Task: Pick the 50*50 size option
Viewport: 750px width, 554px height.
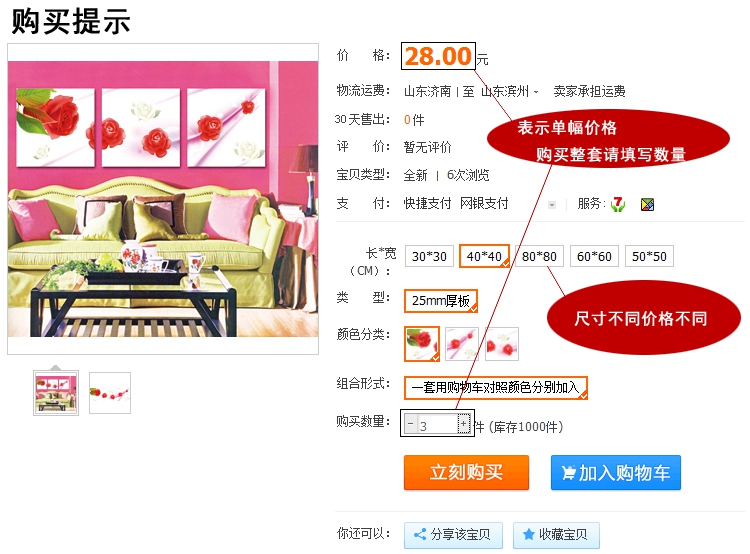Action: [649, 256]
